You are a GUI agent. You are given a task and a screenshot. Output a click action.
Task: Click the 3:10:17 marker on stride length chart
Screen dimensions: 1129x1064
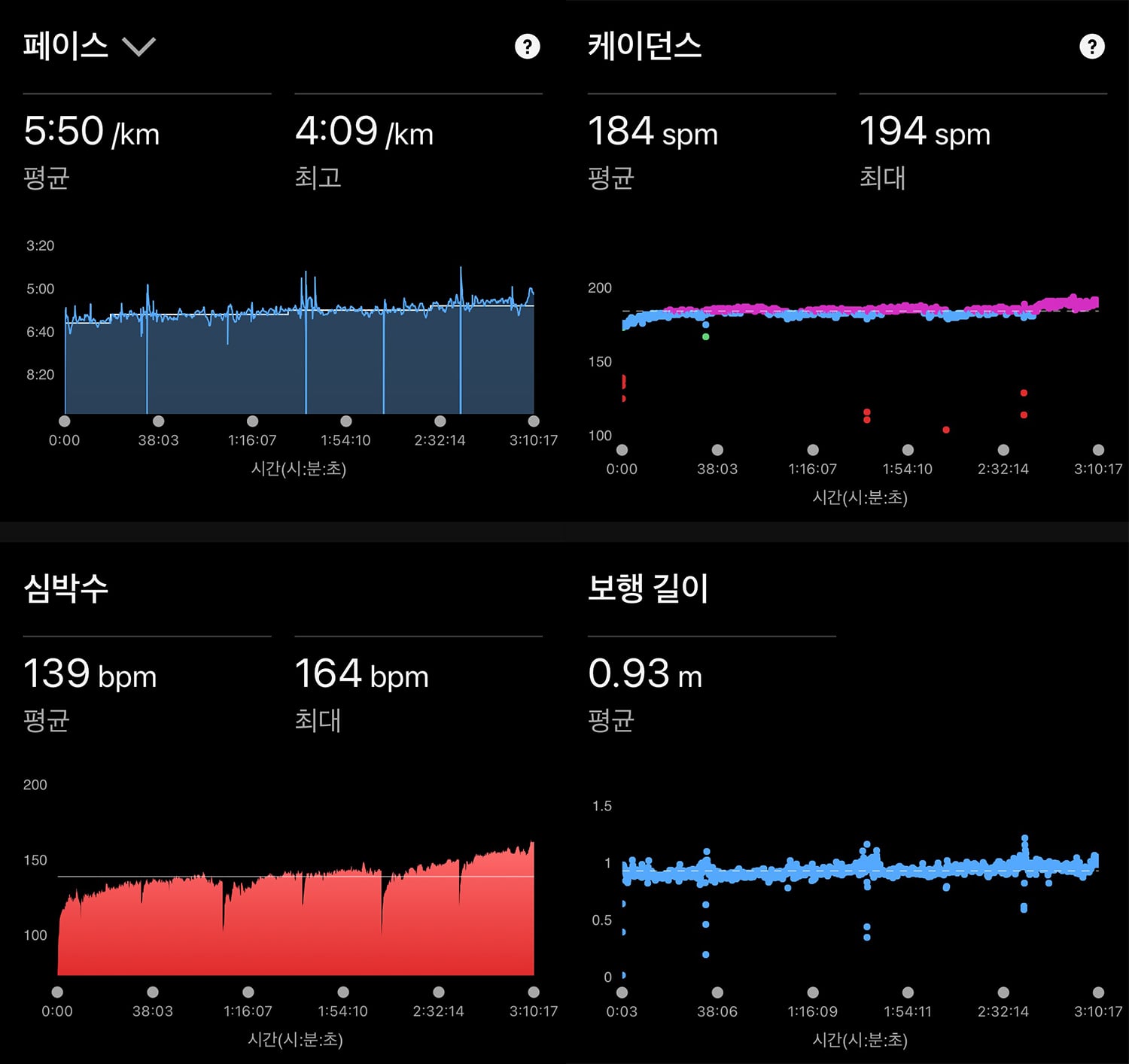tap(1098, 992)
